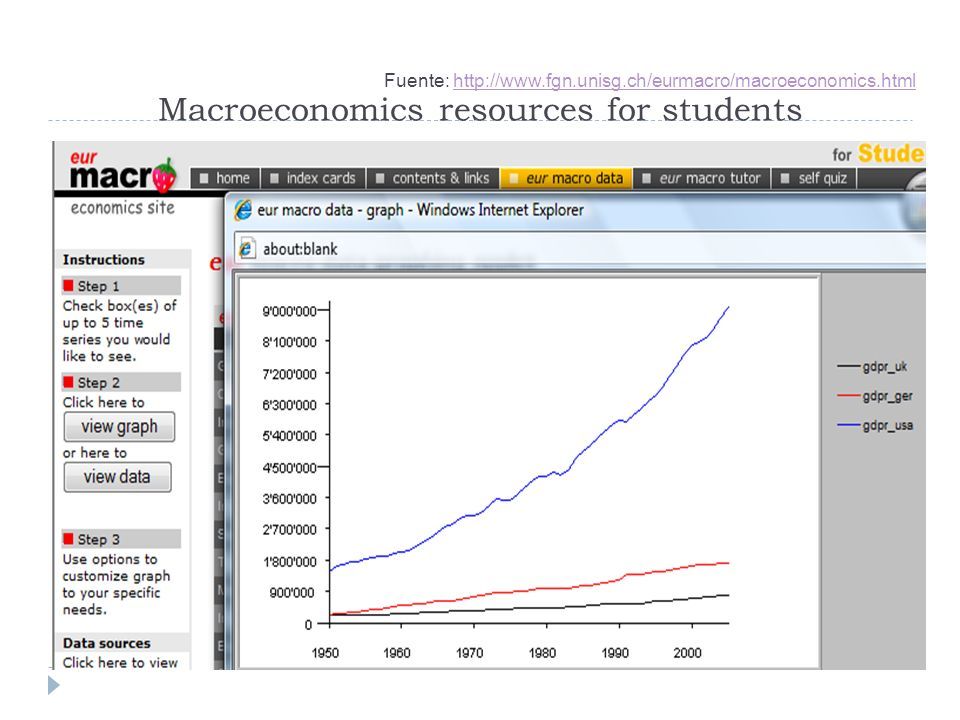Switch to the eur macro tutor tab
960x720 pixels.
pyautogui.click(x=702, y=178)
